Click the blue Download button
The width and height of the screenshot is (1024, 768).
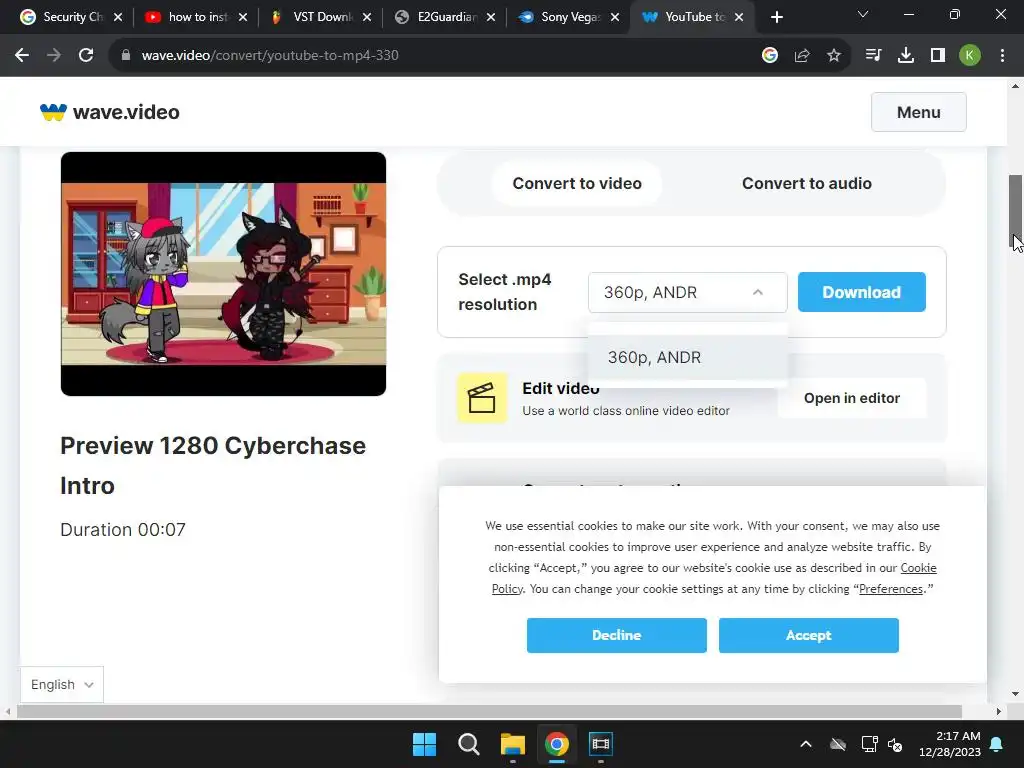tap(861, 292)
